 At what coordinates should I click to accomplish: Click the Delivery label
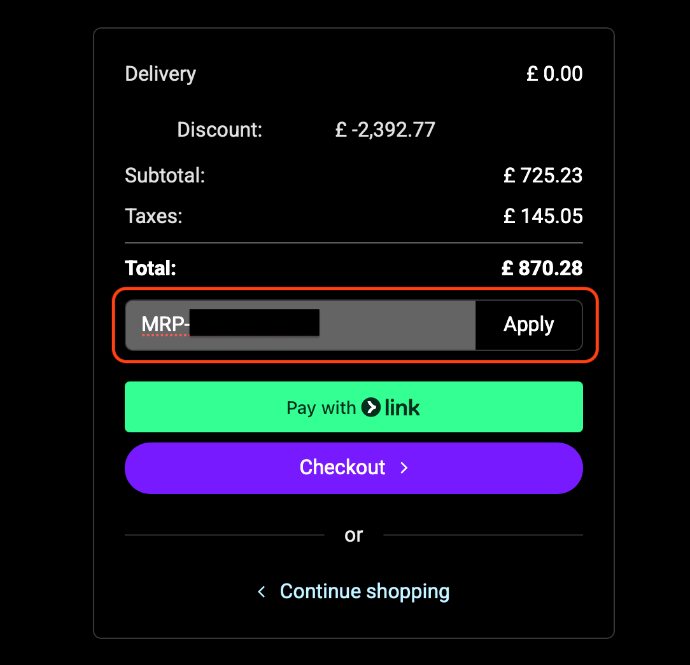[160, 74]
